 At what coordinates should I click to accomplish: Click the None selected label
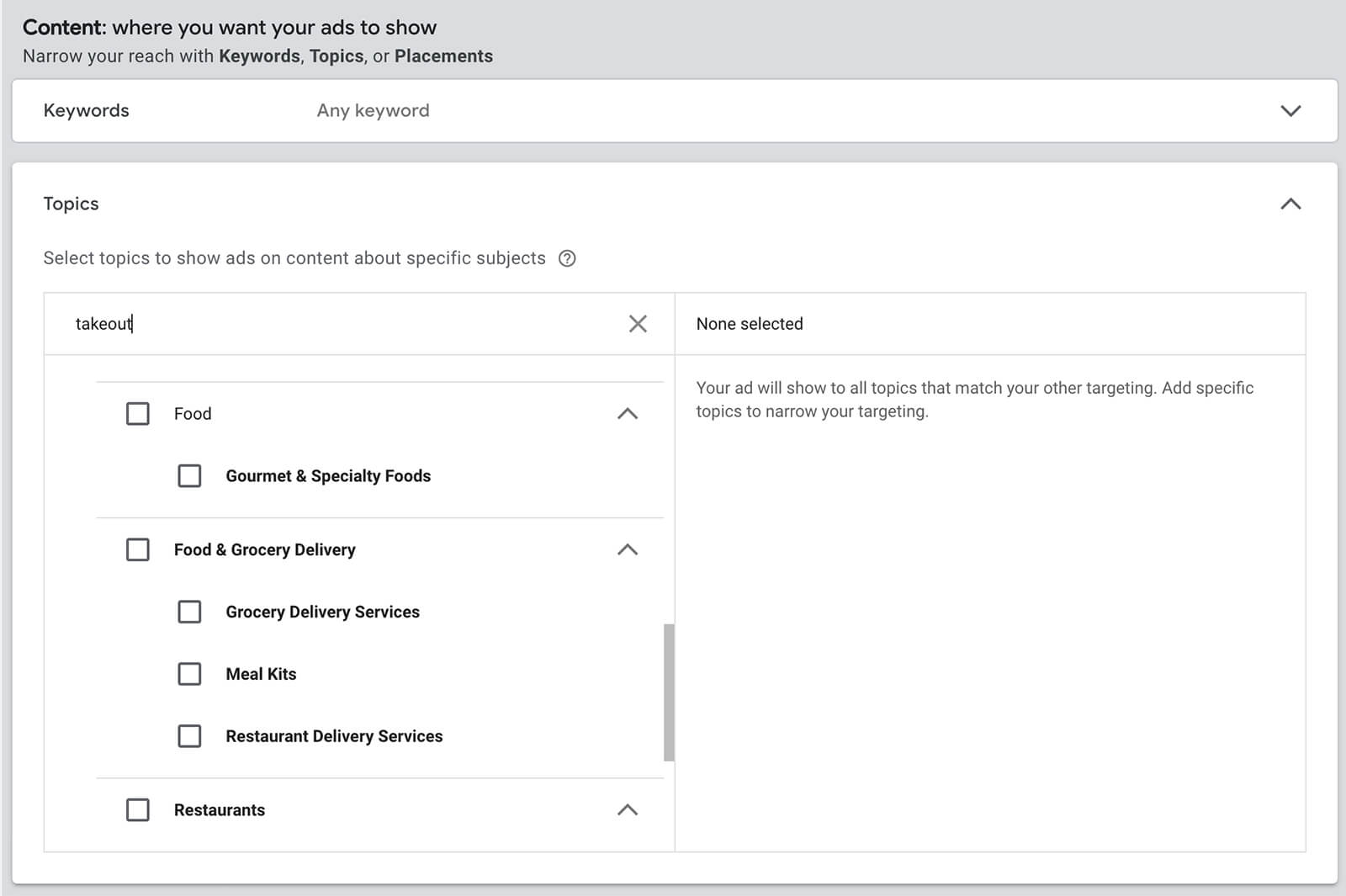pos(750,324)
